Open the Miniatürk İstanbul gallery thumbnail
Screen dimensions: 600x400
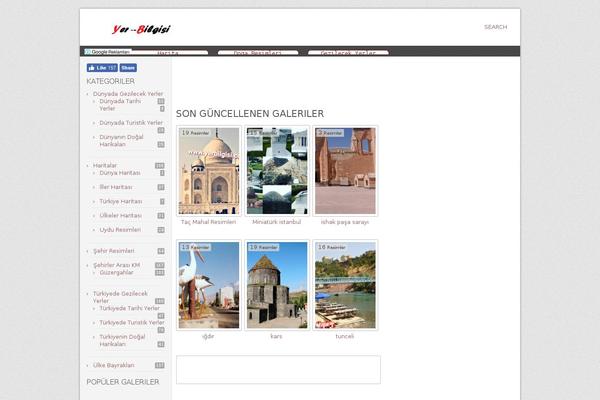coord(277,171)
